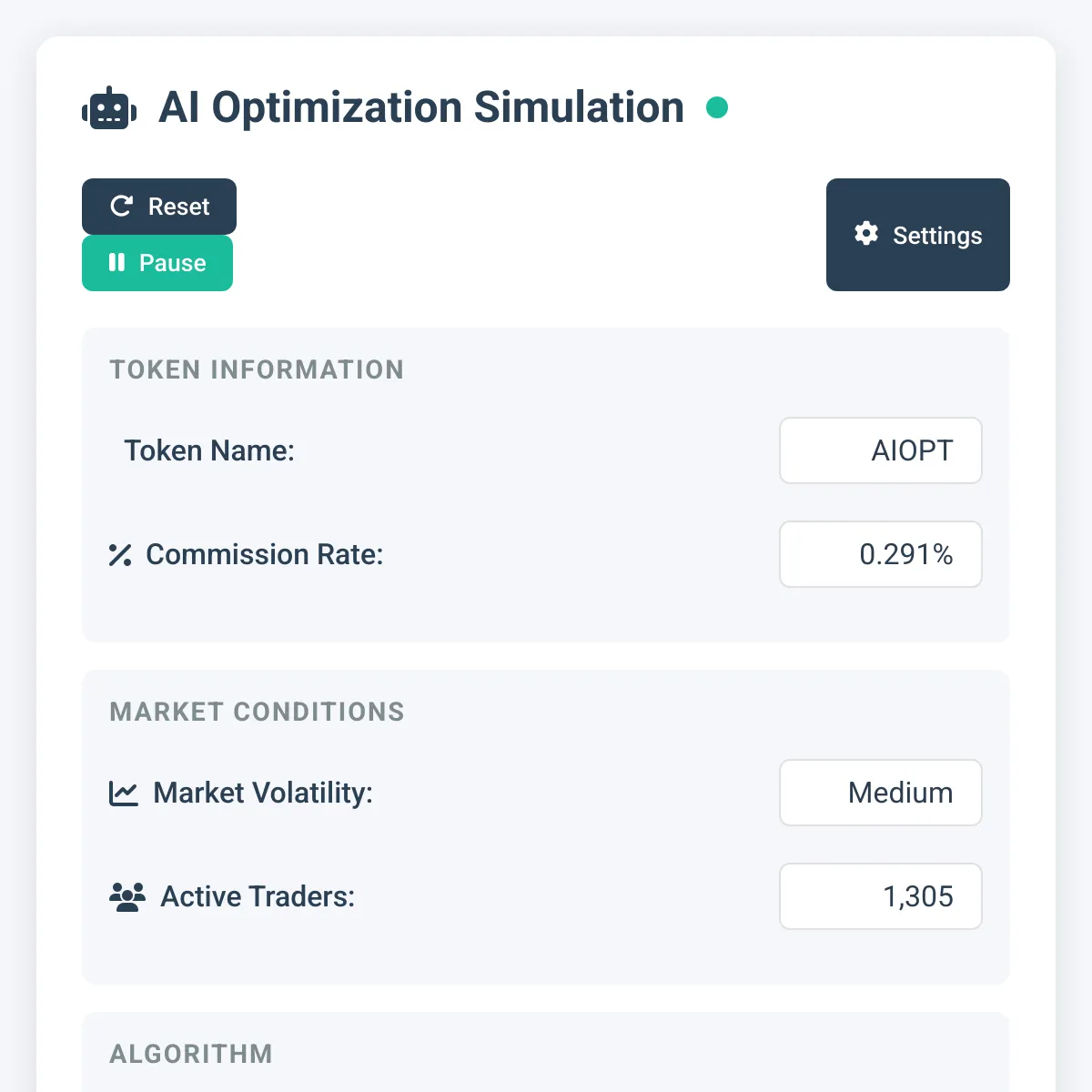Image resolution: width=1092 pixels, height=1092 pixels.
Task: Select the TOKEN INFORMATION section header
Action: pyautogui.click(x=257, y=370)
